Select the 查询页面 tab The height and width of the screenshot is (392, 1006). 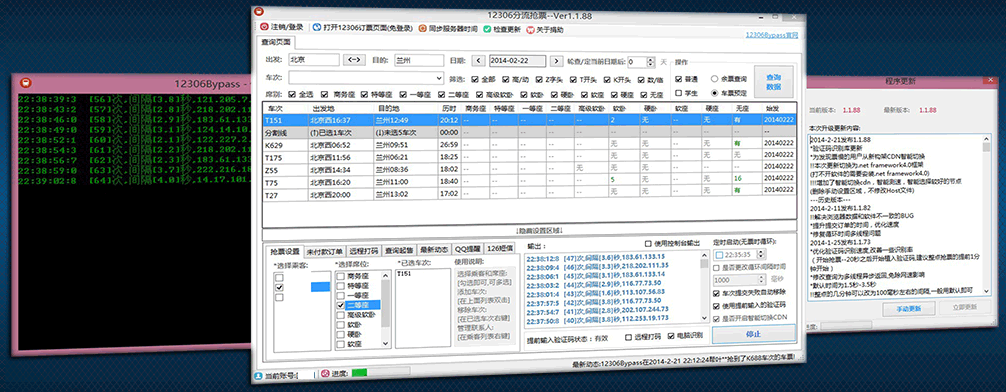(x=275, y=42)
